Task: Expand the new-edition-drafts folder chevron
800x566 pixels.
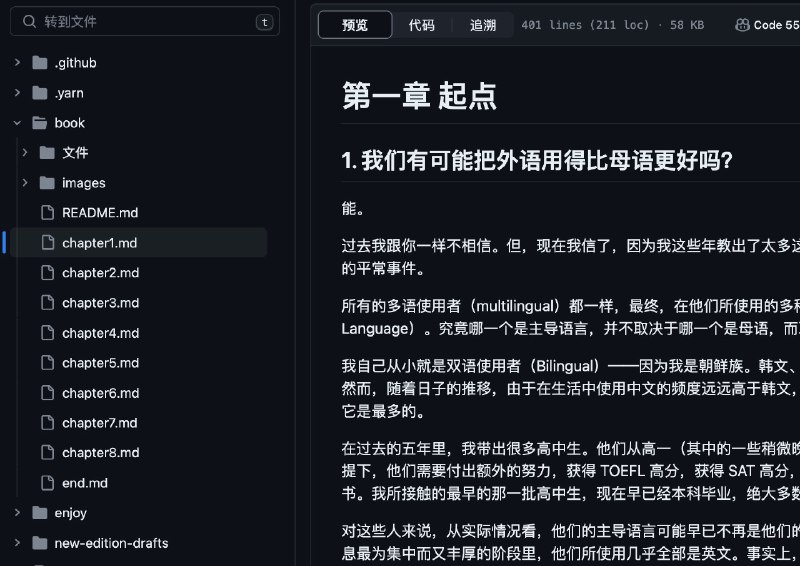Action: point(17,543)
